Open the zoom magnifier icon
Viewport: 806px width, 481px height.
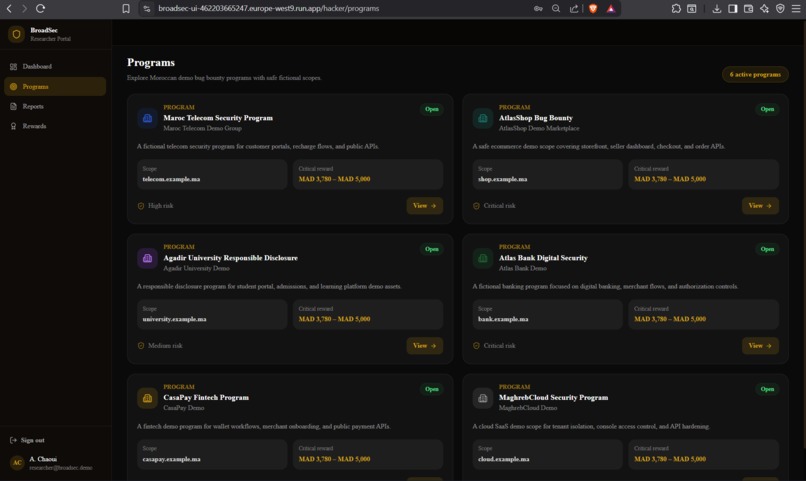click(556, 8)
